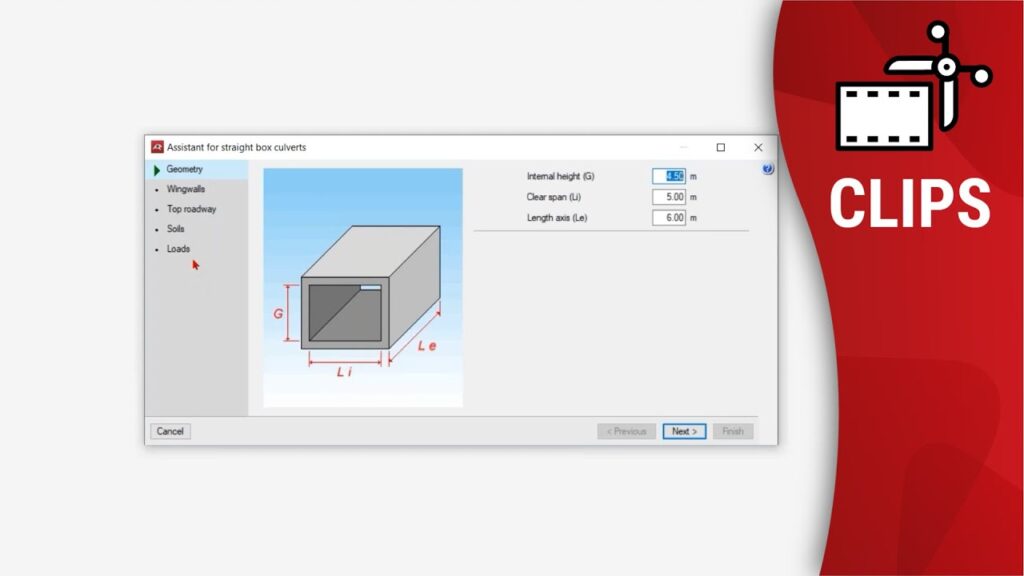This screenshot has width=1024, height=576.
Task: Click the box culvert diagram image
Action: [x=363, y=288]
